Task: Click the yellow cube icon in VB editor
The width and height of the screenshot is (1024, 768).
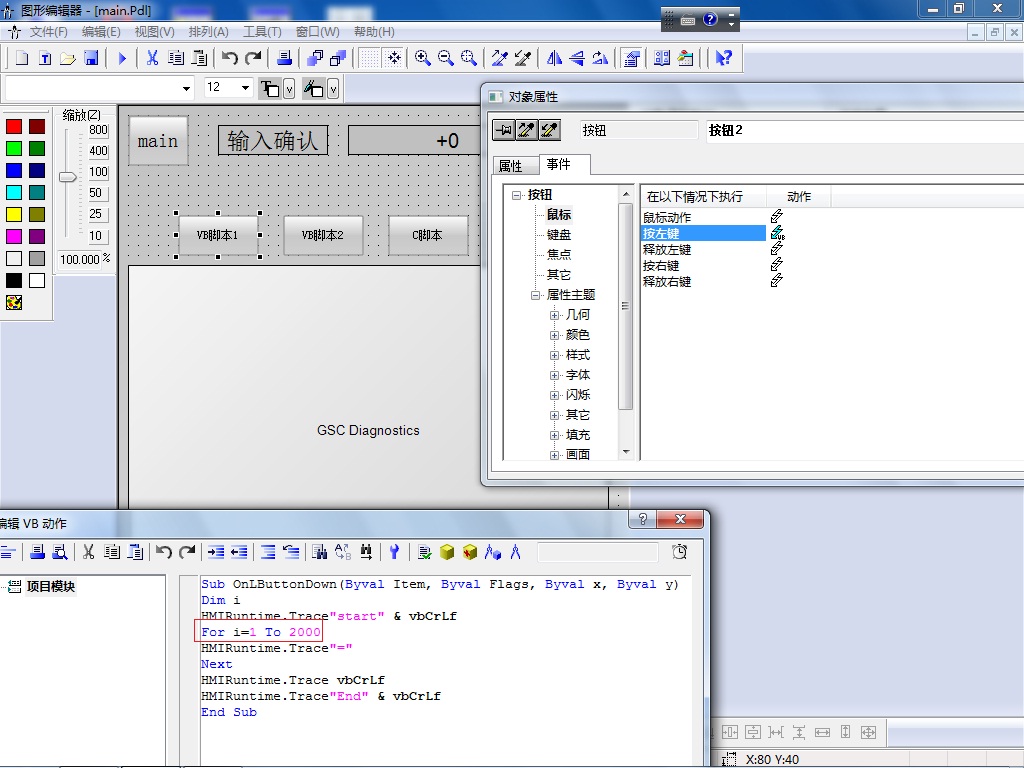Action: pyautogui.click(x=447, y=552)
